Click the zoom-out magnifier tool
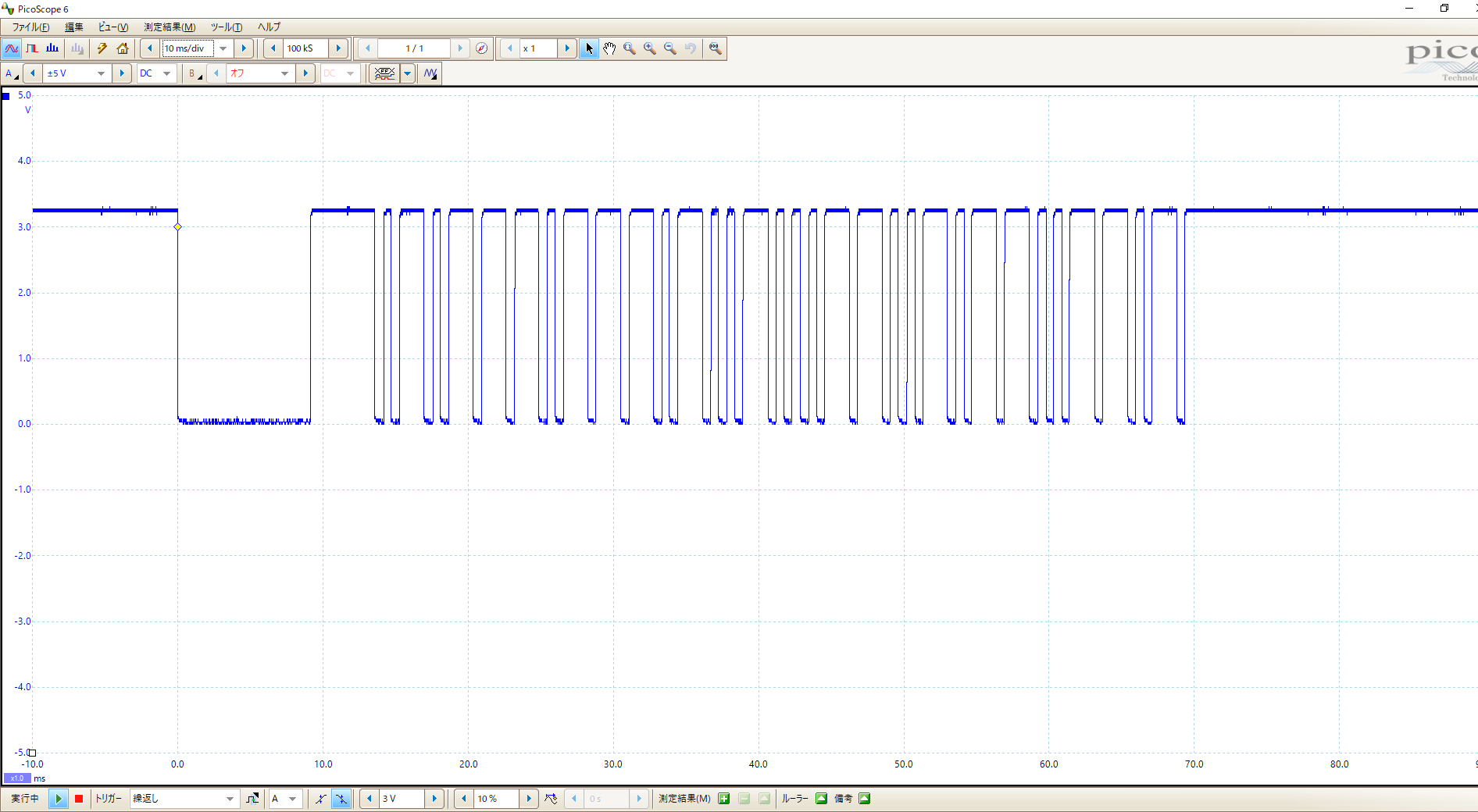The image size is (1478, 812). pos(670,48)
